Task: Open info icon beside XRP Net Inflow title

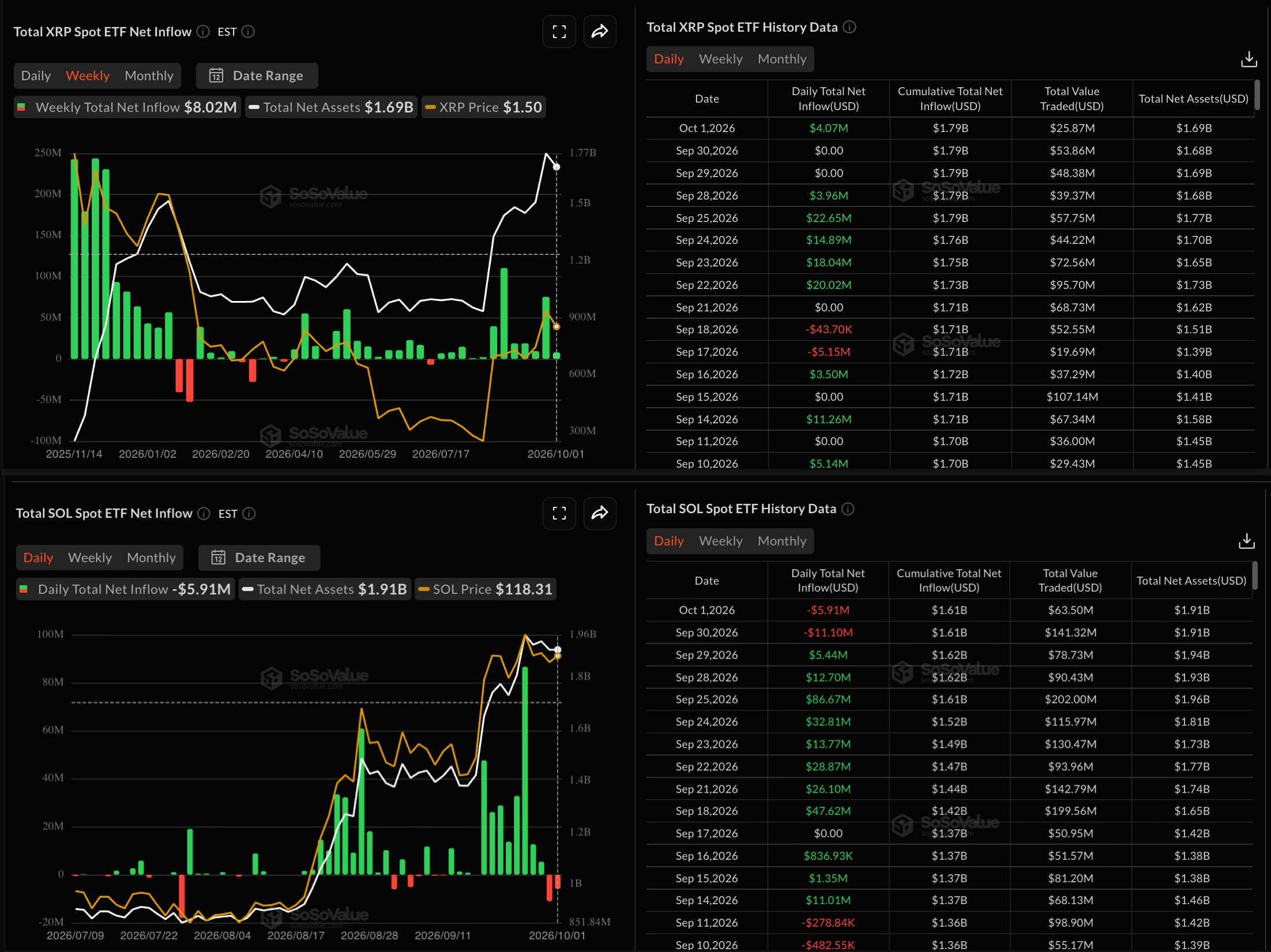Action: point(203,32)
